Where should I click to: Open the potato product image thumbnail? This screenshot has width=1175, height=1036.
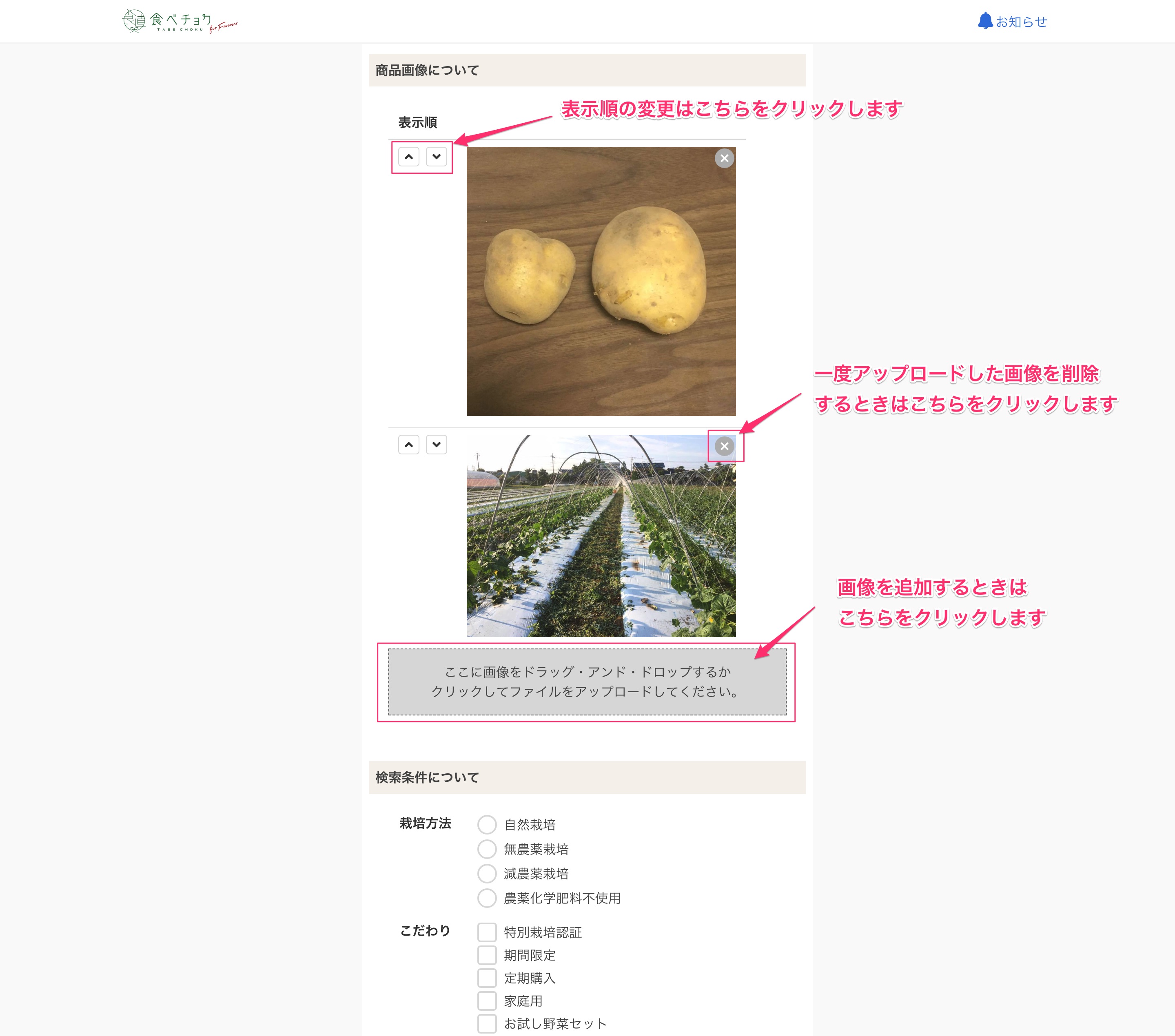pyautogui.click(x=601, y=281)
